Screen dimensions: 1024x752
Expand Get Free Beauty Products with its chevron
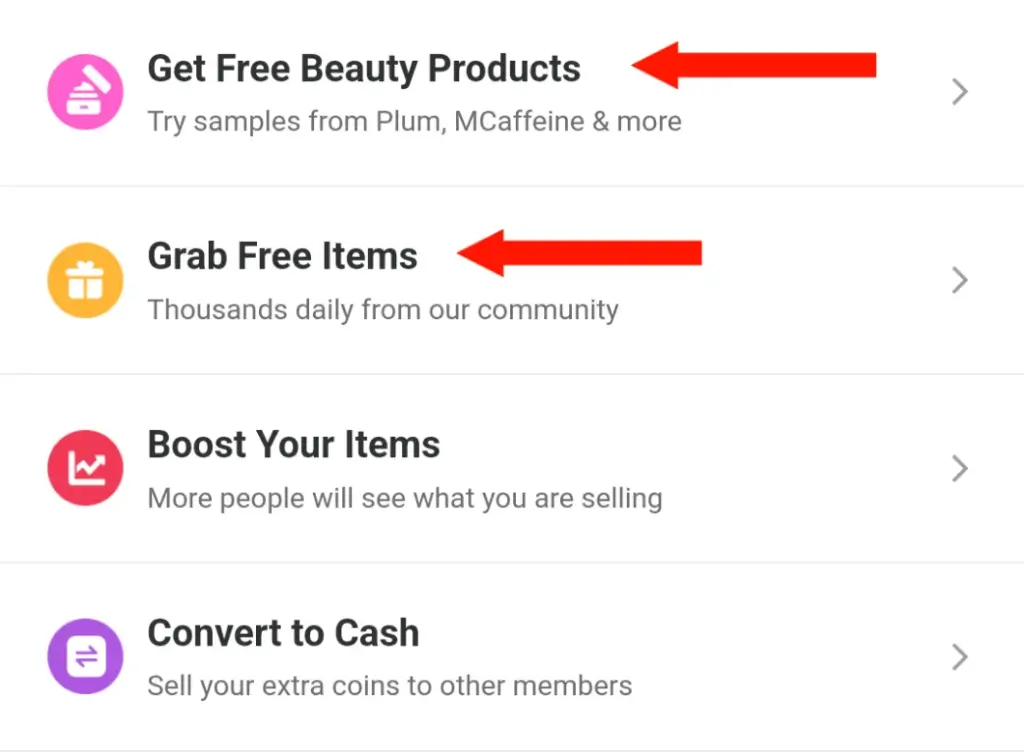pyautogui.click(x=959, y=91)
